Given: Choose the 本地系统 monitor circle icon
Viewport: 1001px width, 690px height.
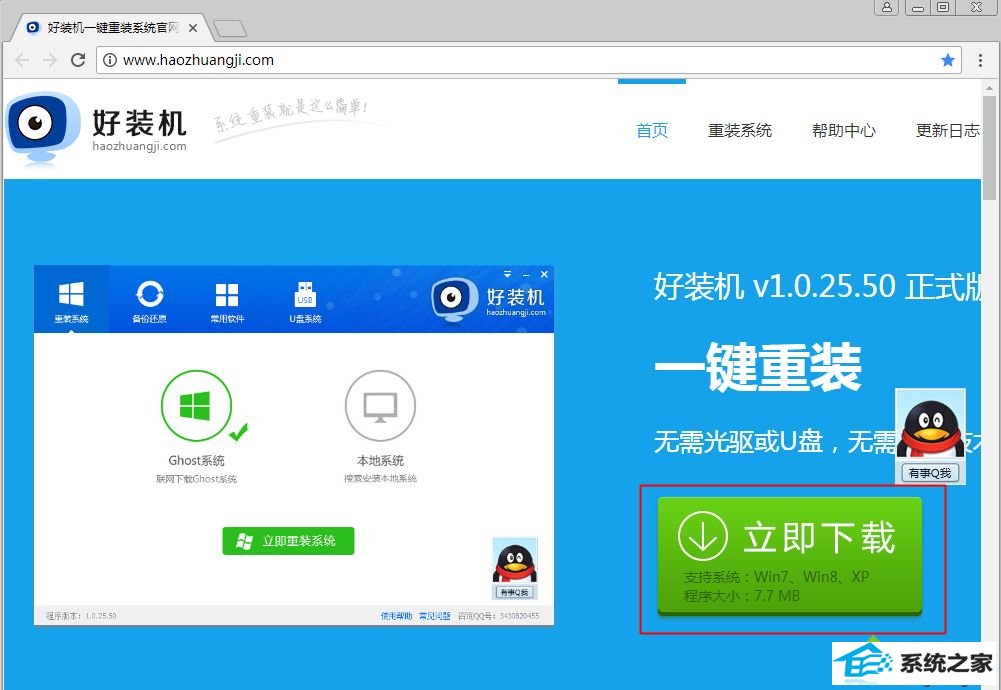Looking at the screenshot, I should pyautogui.click(x=380, y=405).
